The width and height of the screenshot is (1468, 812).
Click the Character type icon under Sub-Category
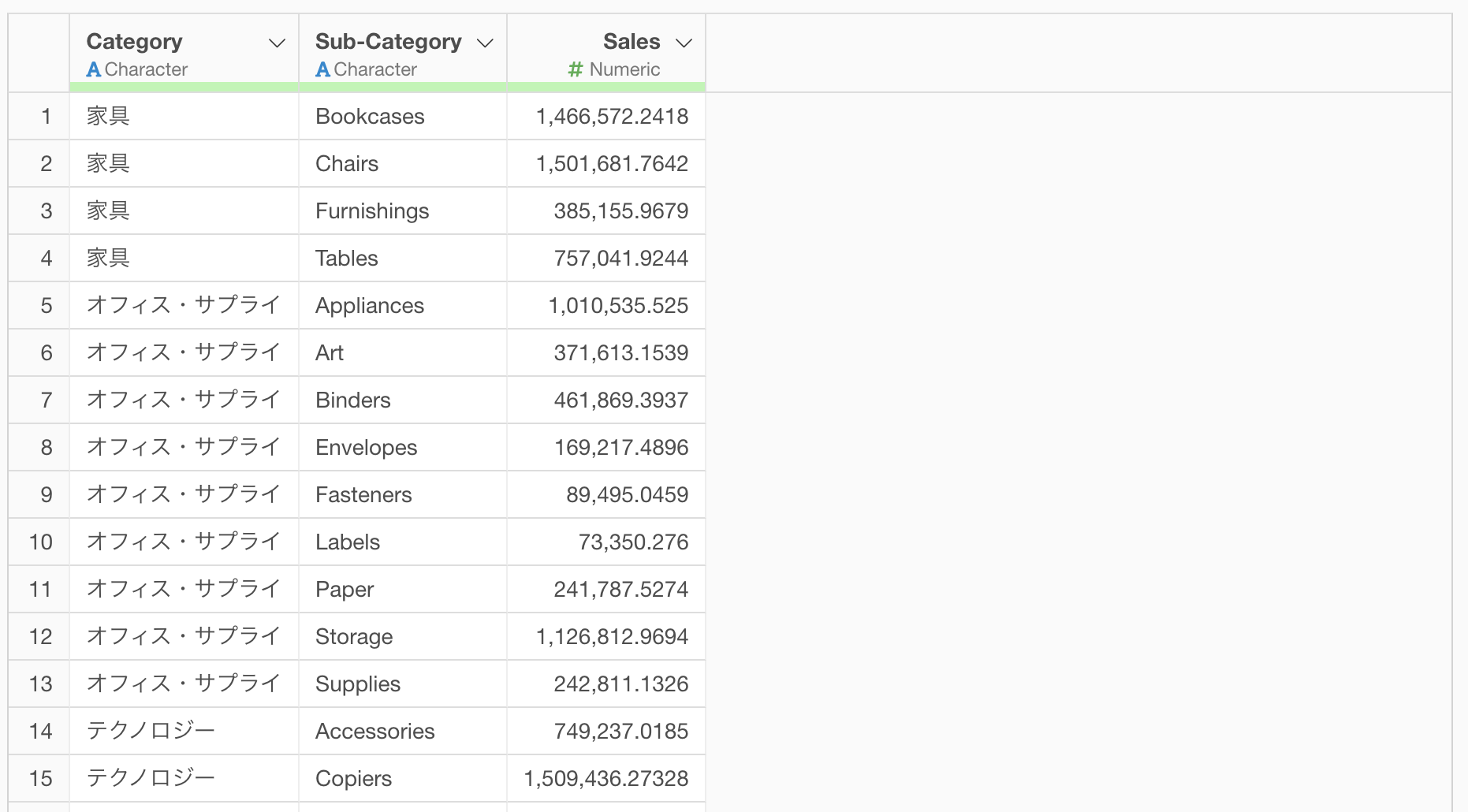(322, 69)
